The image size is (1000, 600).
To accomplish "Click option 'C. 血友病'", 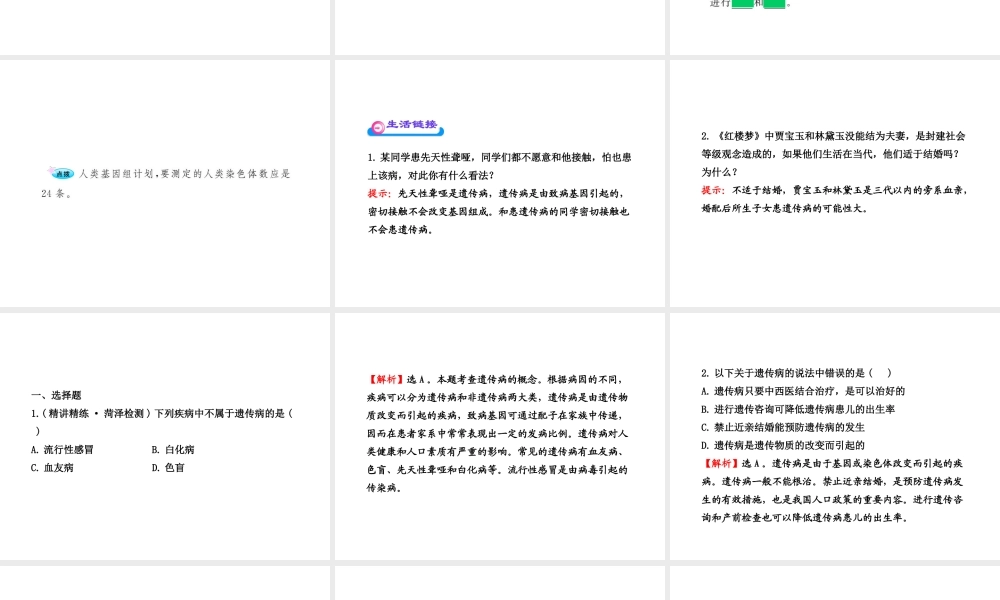I will click(52, 467).
